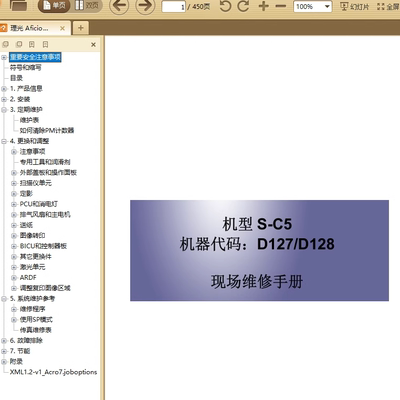Open XML1.2-v1_Acro7.joboptions outline entry
The width and height of the screenshot is (400, 400).
click(x=53, y=372)
